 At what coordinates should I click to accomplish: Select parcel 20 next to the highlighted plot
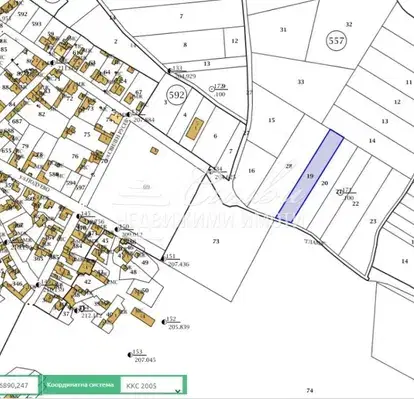pyautogui.click(x=324, y=183)
